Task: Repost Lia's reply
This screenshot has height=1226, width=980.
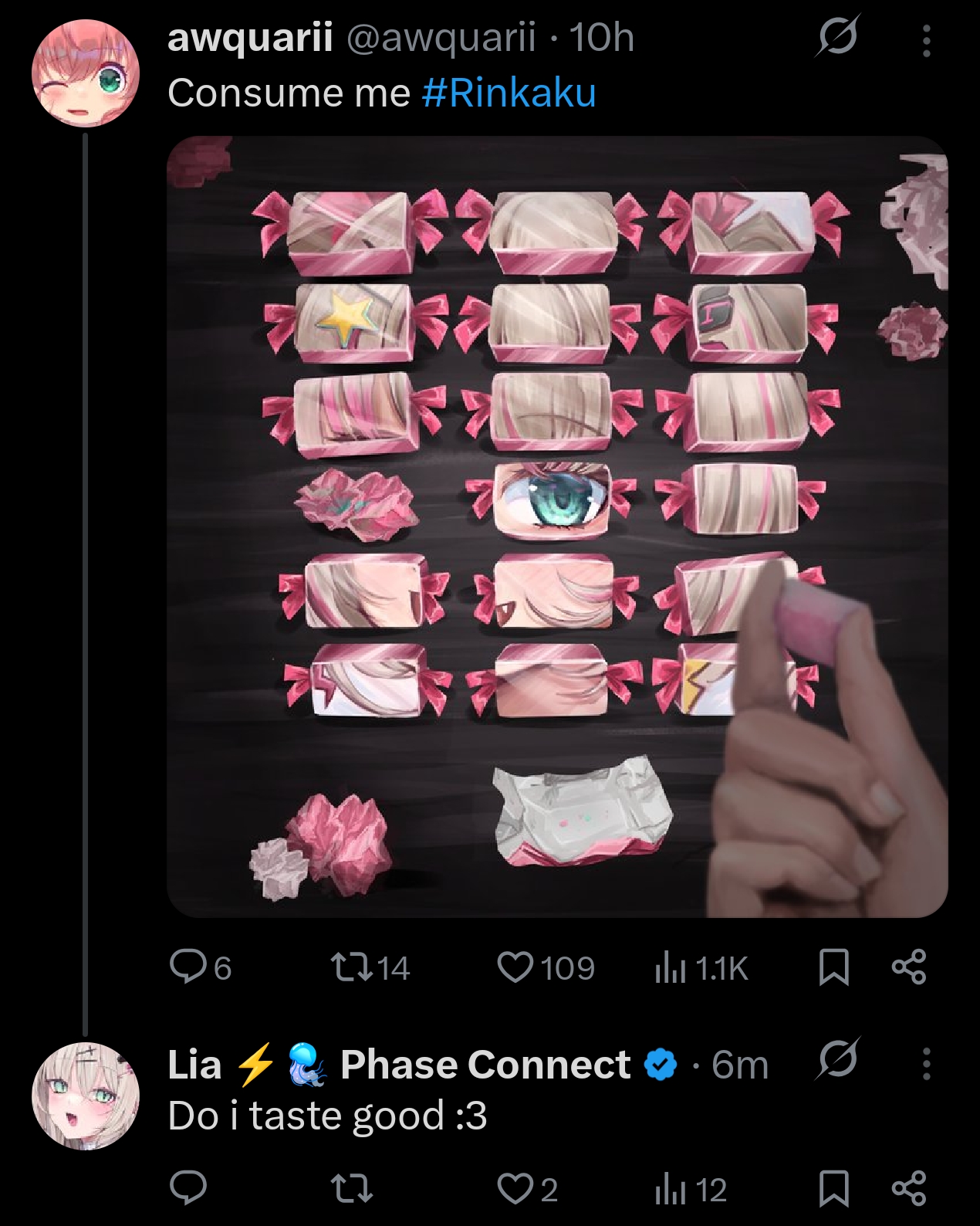Action: click(x=351, y=1189)
